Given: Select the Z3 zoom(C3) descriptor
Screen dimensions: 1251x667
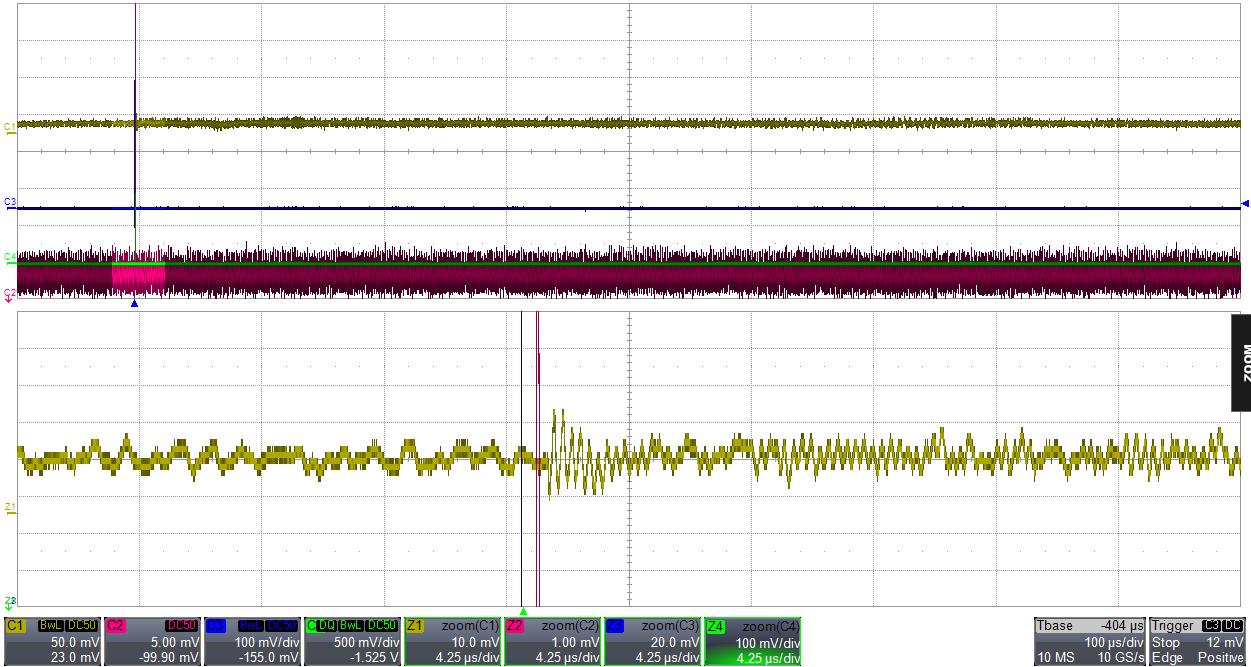Looking at the screenshot, I should pyautogui.click(x=652, y=641).
